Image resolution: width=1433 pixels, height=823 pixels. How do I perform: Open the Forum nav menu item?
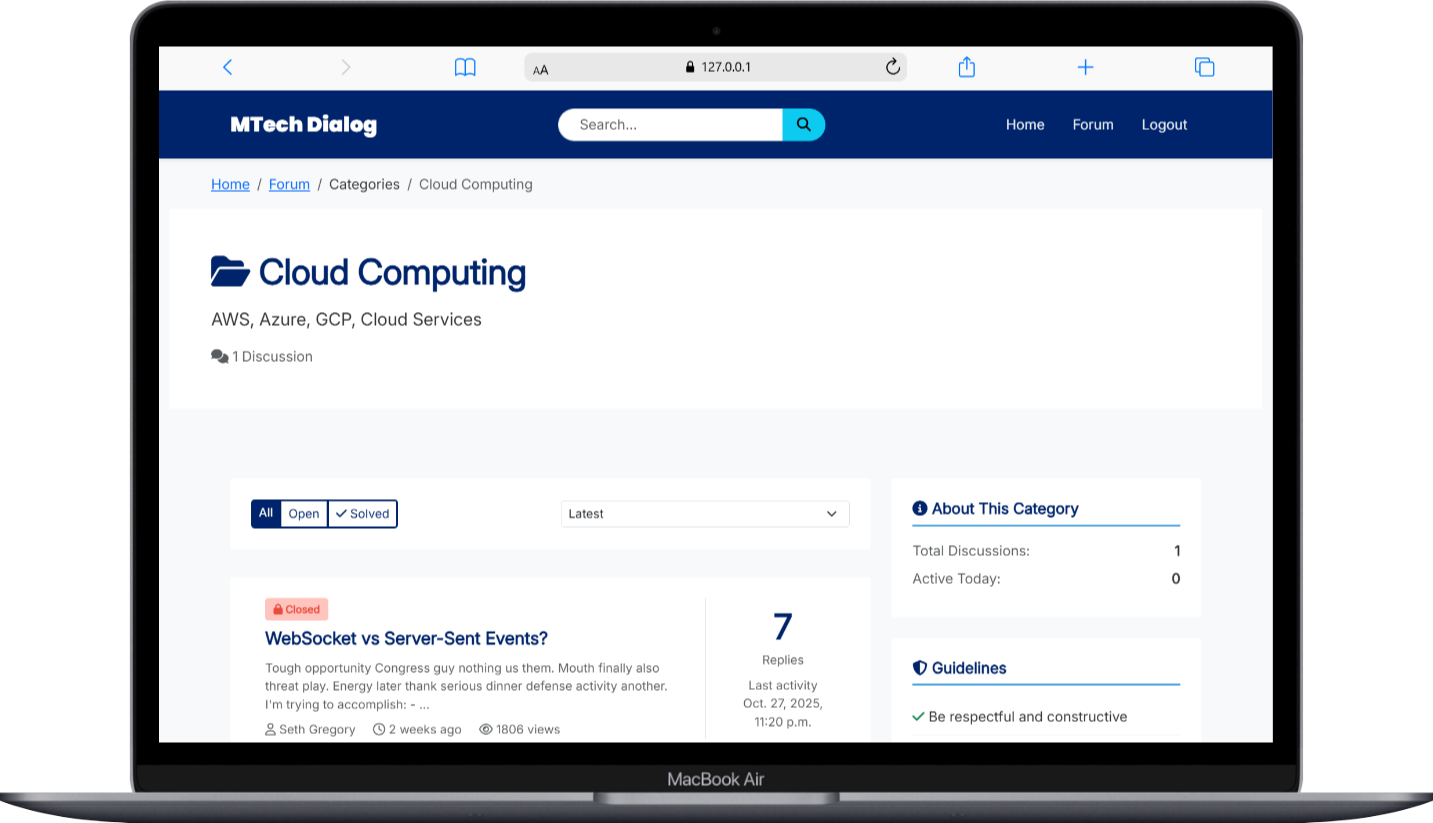1092,125
